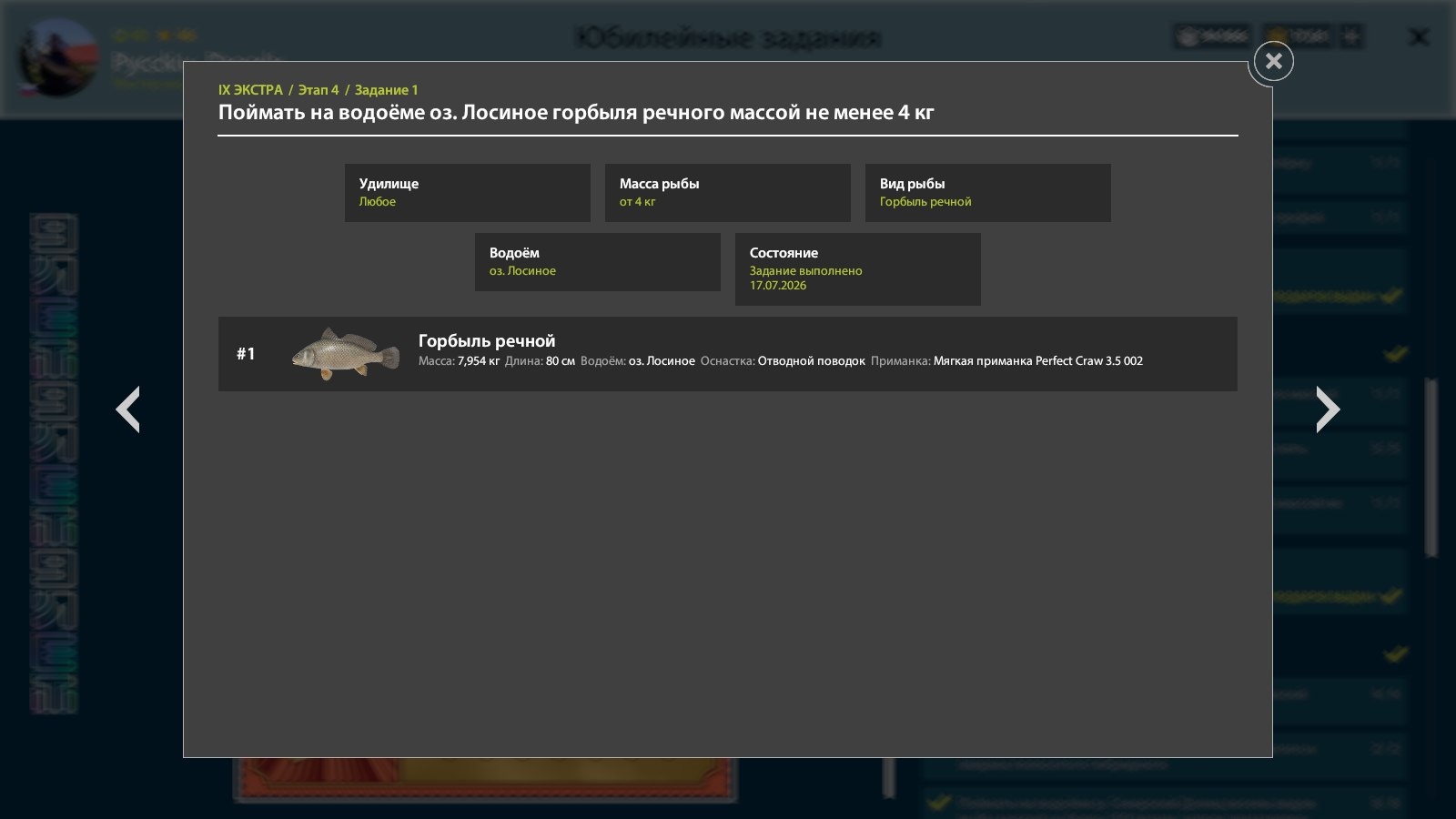Go to next task with right arrow
Screen dimensions: 1456x819
click(1328, 409)
